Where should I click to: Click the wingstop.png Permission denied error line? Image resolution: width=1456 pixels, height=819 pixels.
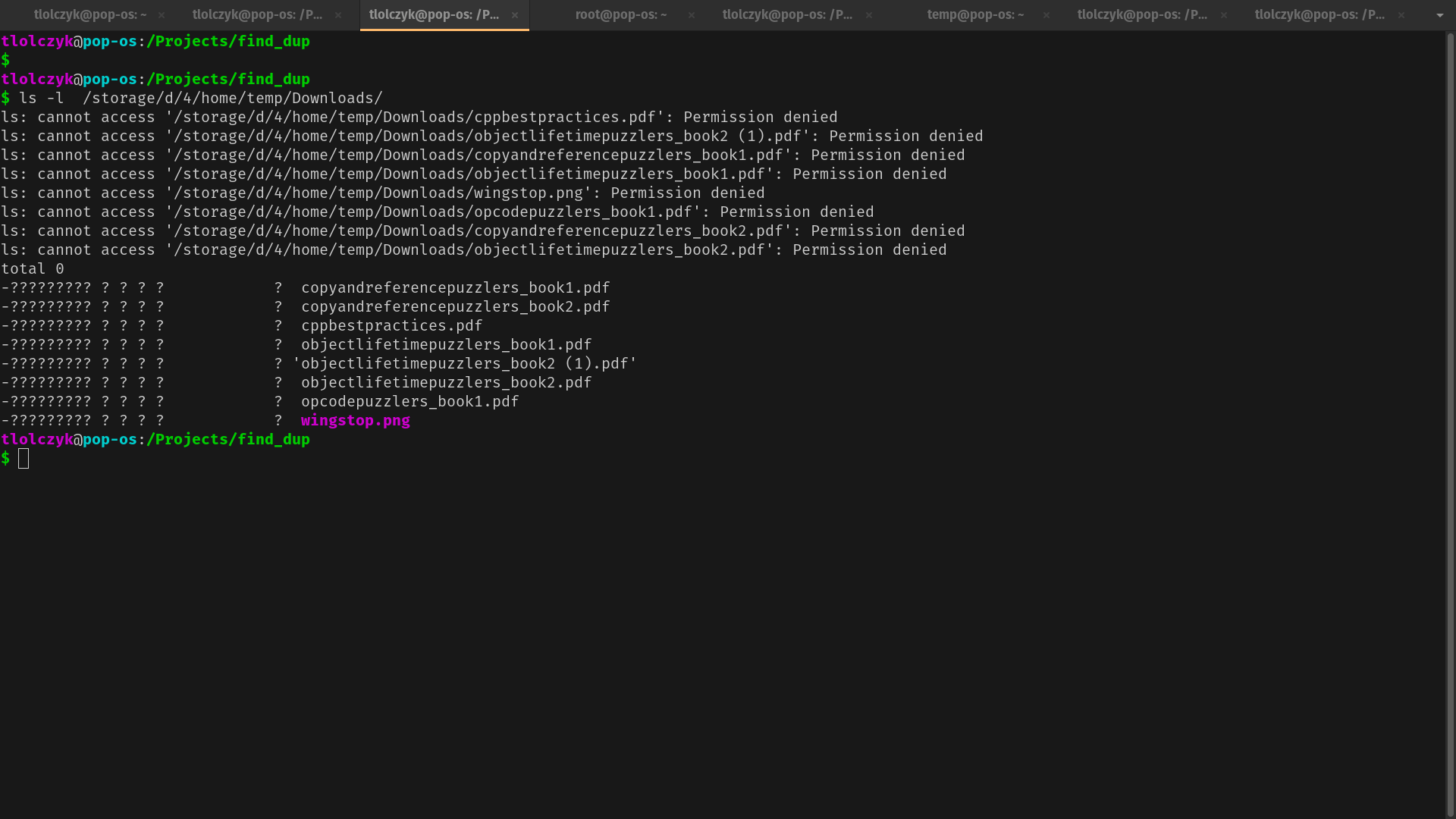tap(383, 193)
